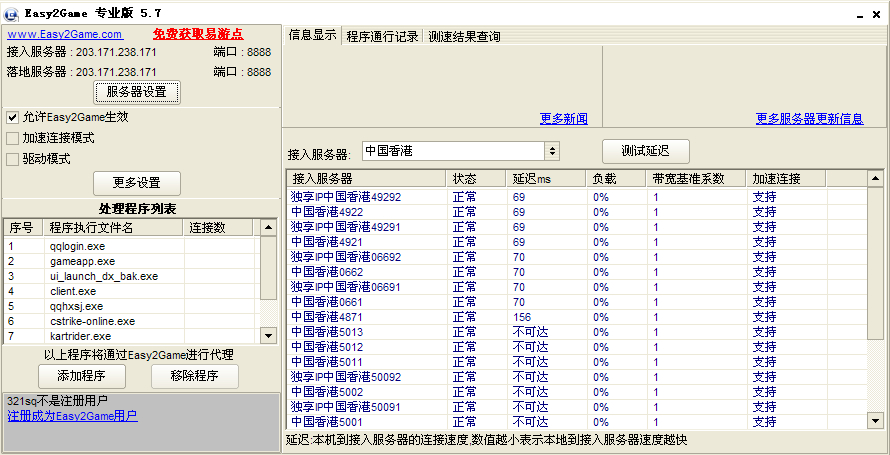Sort by 延迟ms column header

[x=546, y=179]
